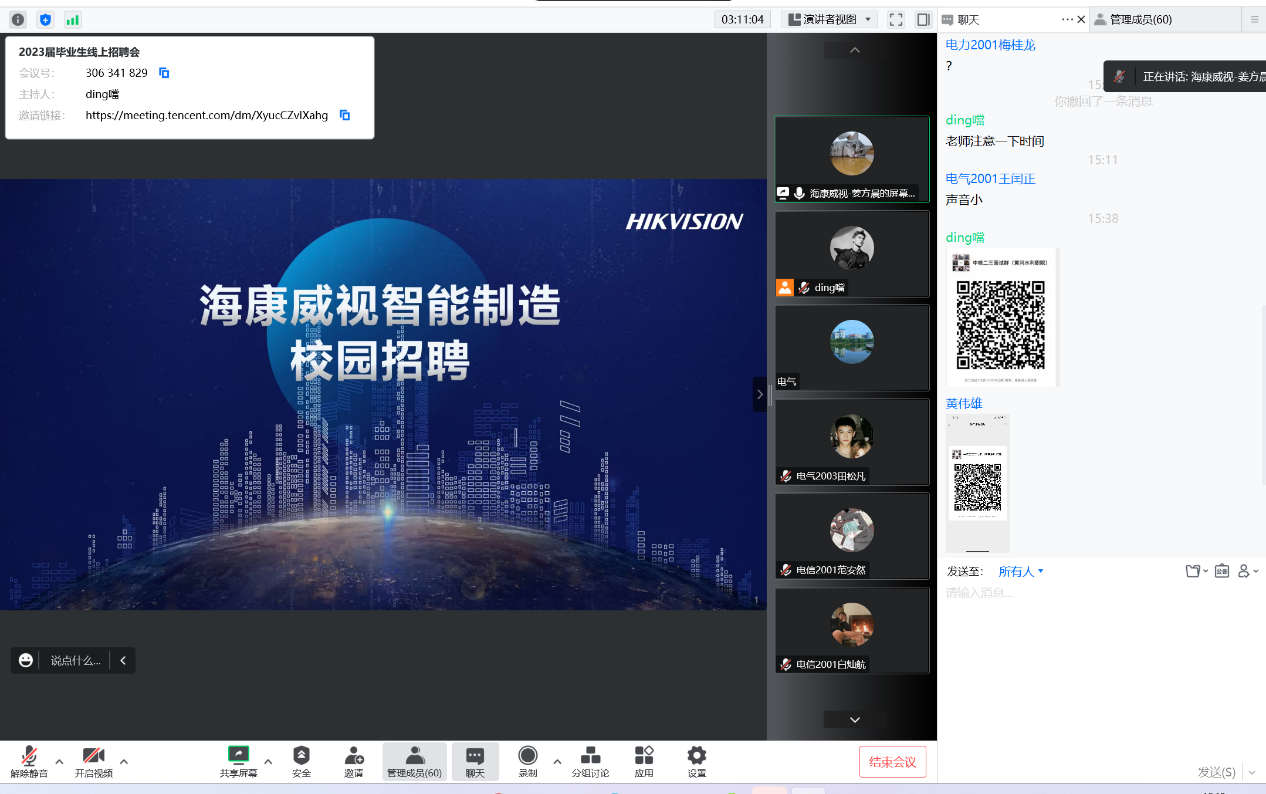Copy the meeting number 306 341 829

point(163,73)
